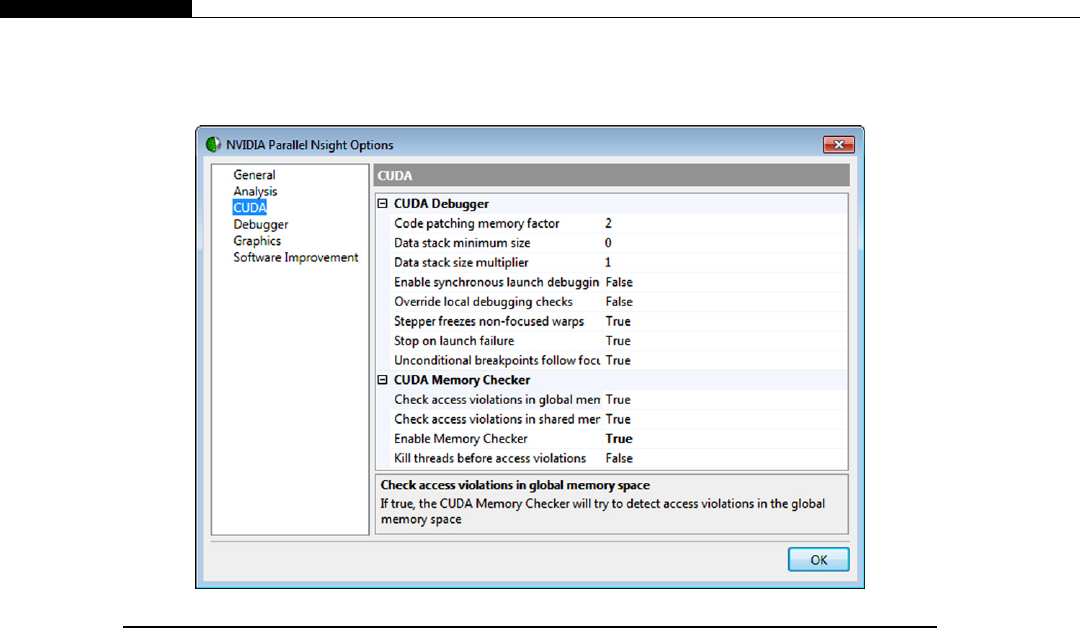Click the NVIDIA Parallel Nsight Options title

pyautogui.click(x=309, y=145)
